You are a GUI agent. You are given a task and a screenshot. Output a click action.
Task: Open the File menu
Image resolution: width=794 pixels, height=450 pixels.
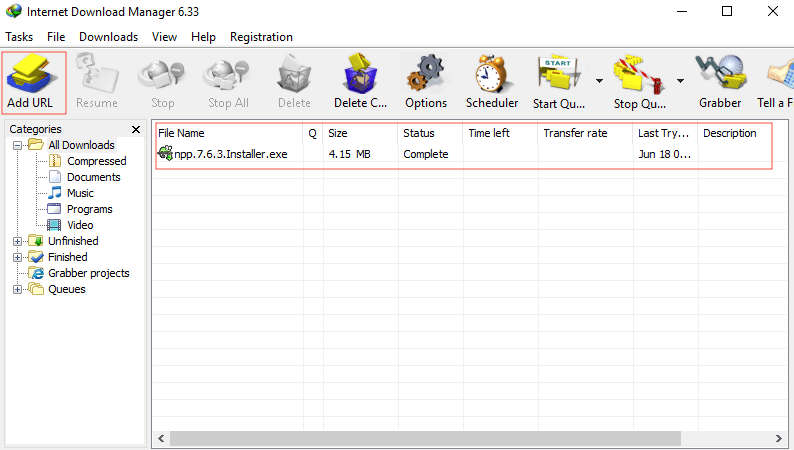pos(56,37)
